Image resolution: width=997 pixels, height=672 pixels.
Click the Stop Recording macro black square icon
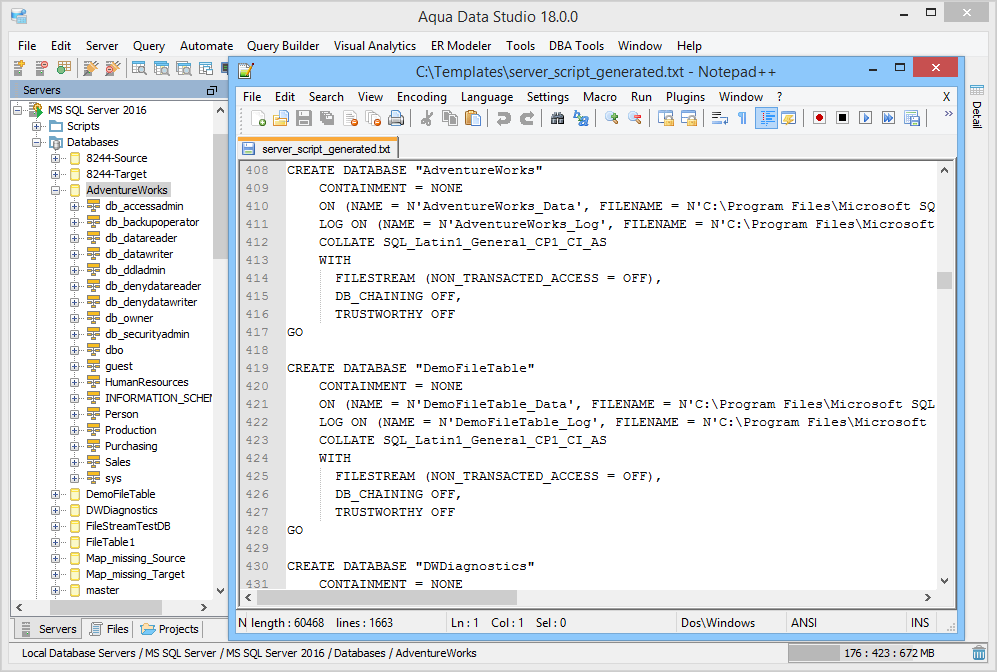(x=842, y=118)
